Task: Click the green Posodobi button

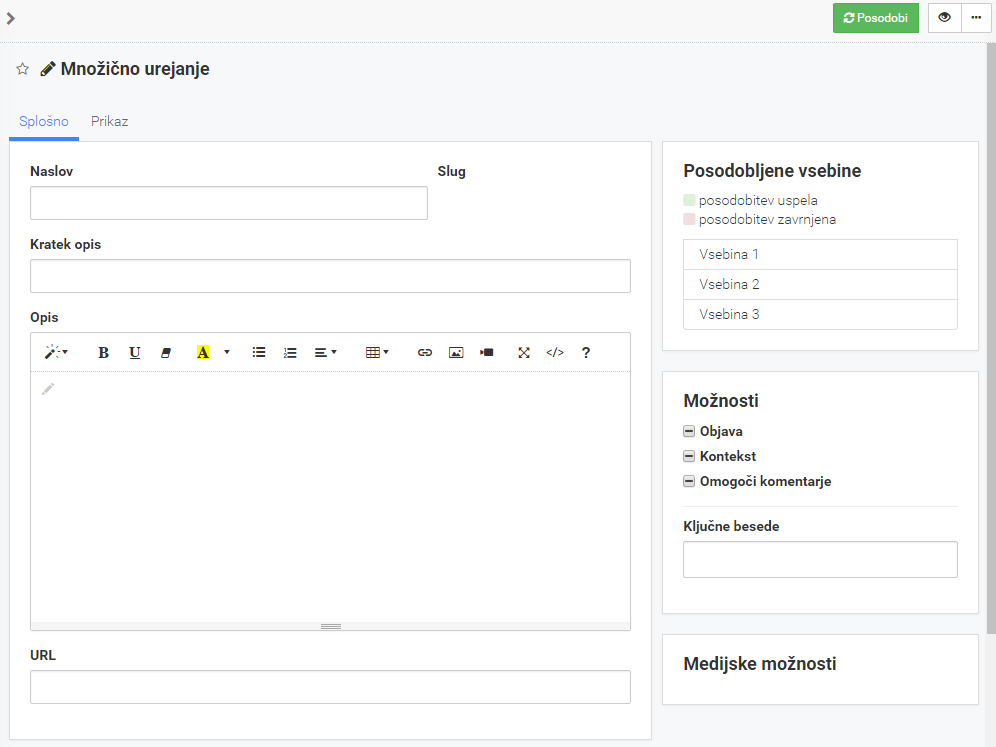Action: point(876,18)
